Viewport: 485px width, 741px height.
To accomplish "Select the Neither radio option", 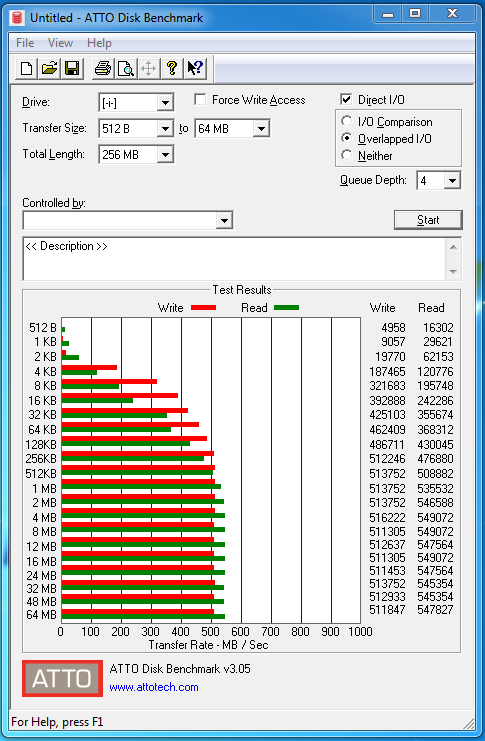I will tap(346, 155).
